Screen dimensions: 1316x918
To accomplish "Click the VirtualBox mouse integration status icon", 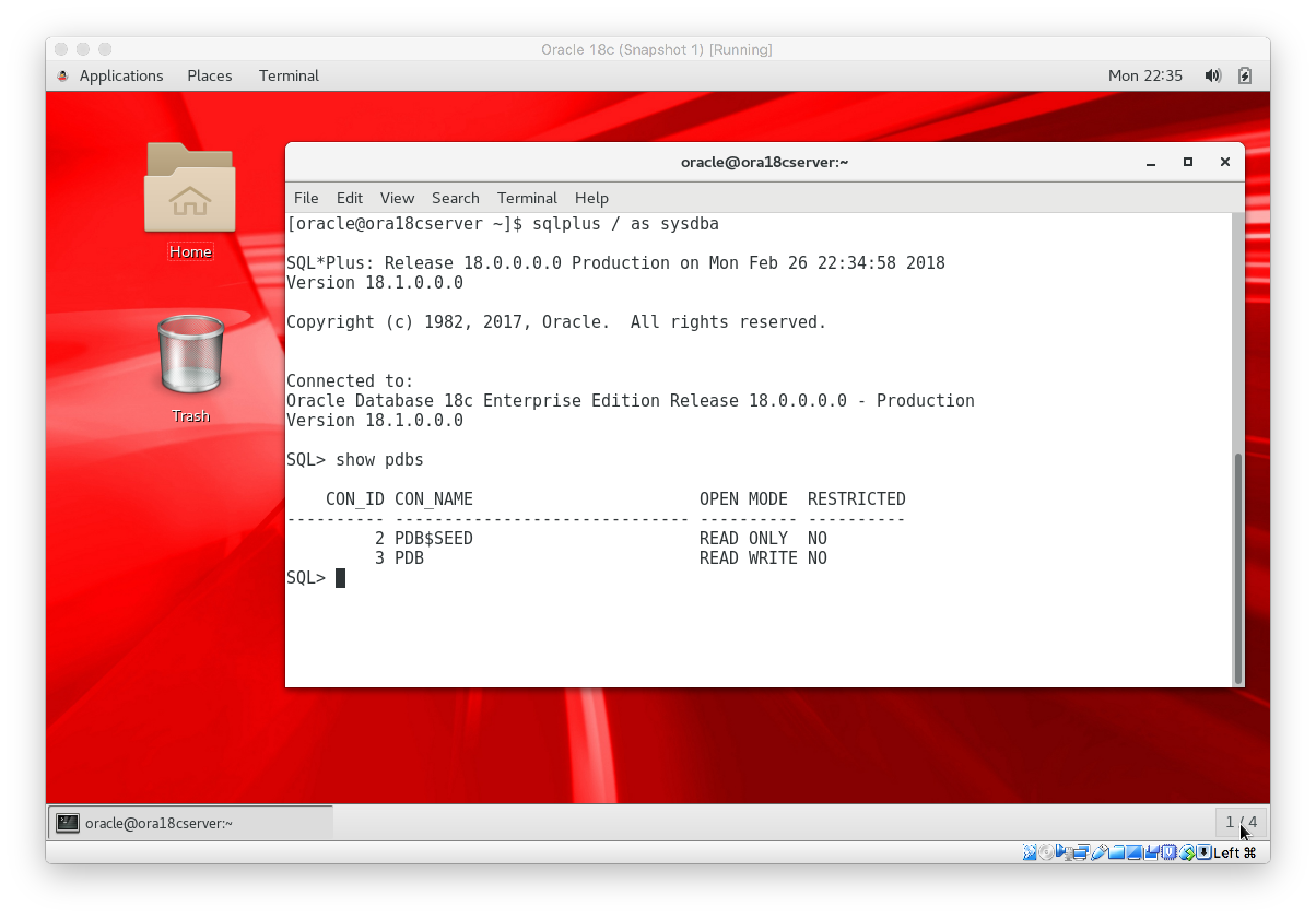I will (x=1187, y=852).
